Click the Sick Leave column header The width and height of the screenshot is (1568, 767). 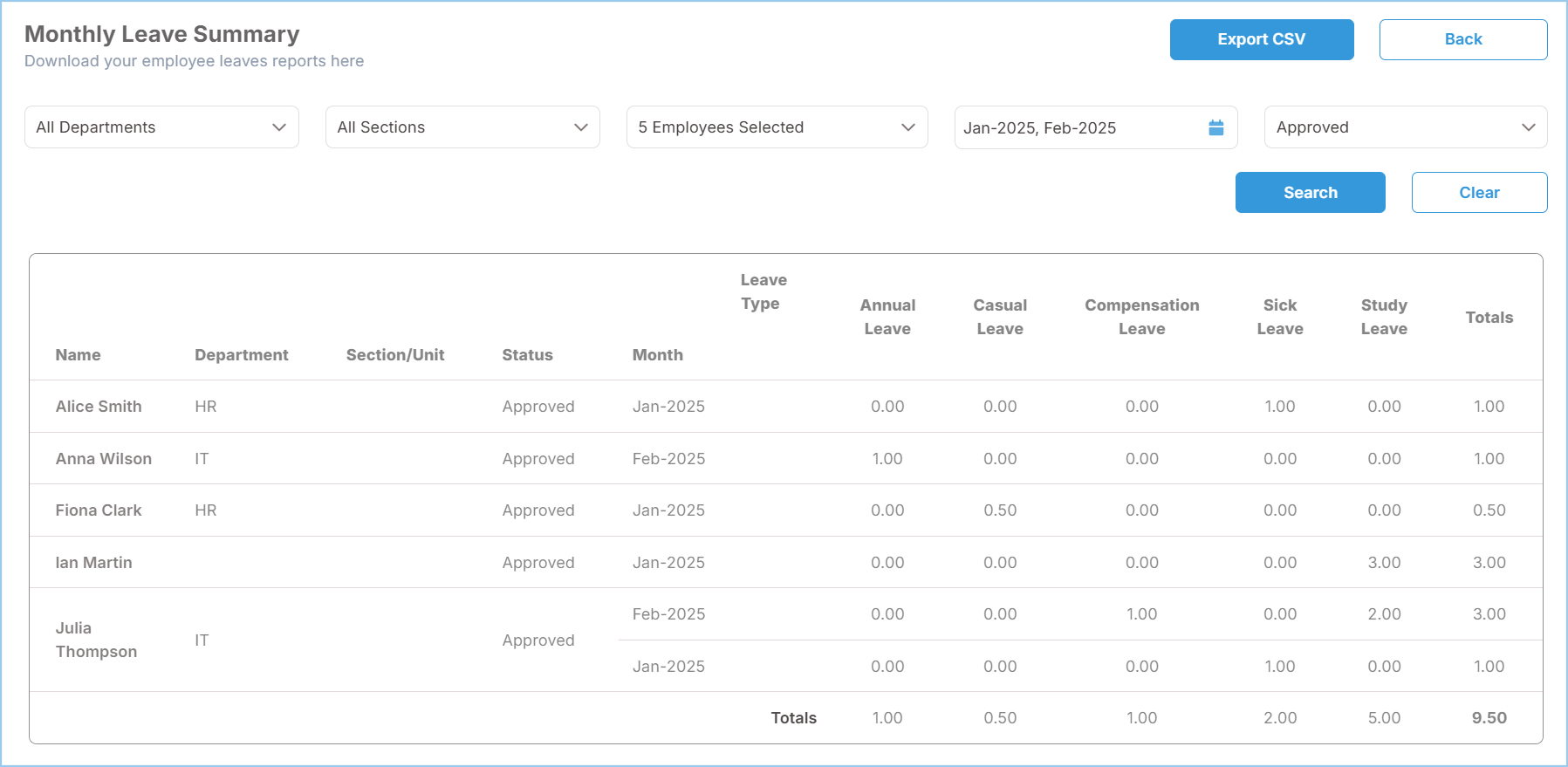click(x=1279, y=317)
